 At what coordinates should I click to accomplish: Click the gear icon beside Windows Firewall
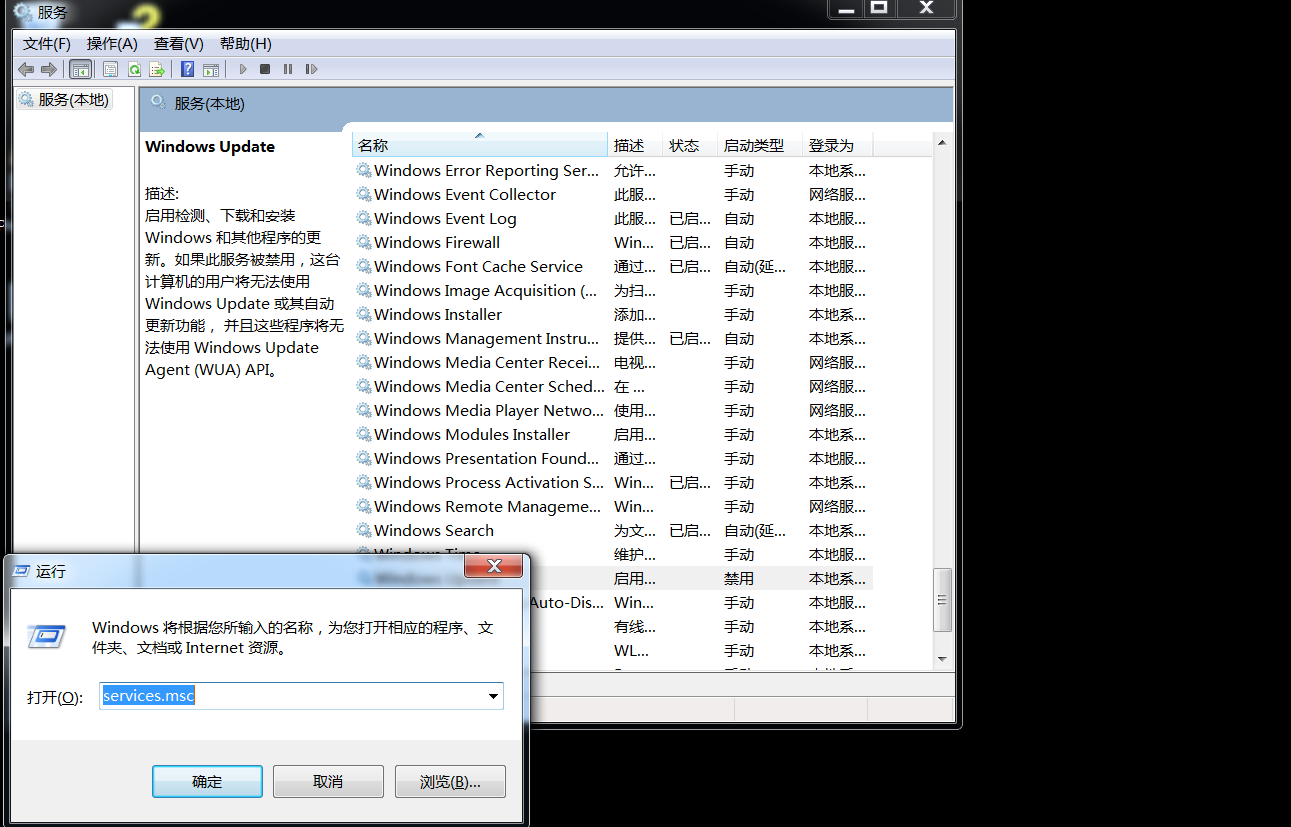(x=364, y=242)
